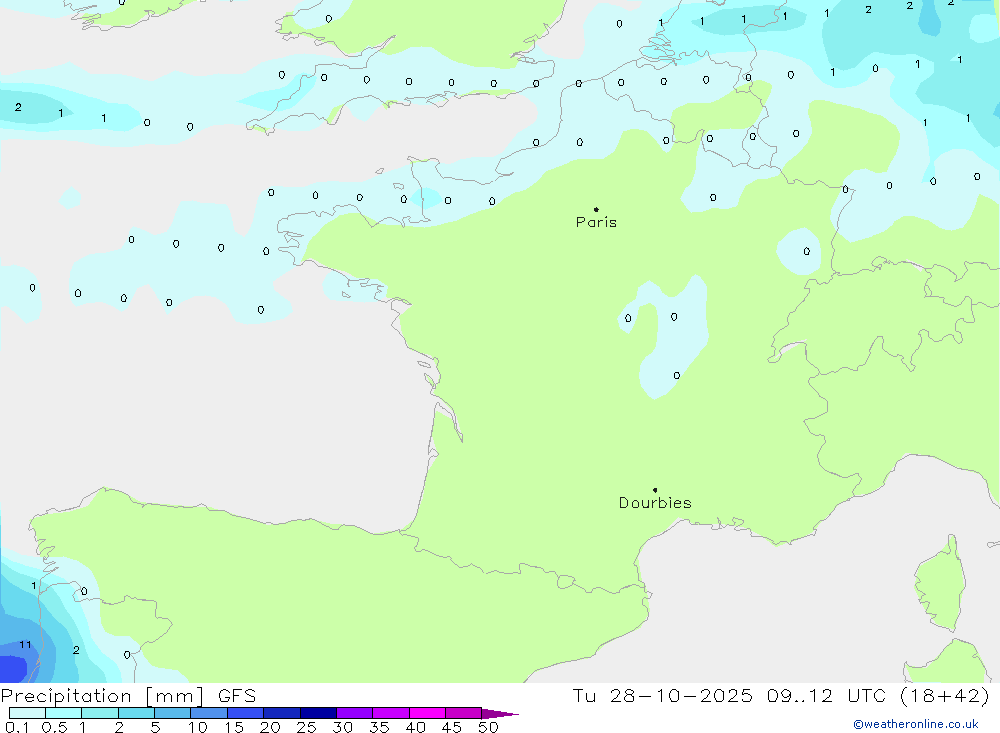Click the legend label '0.5'
Image resolution: width=1000 pixels, height=733 pixels.
click(x=54, y=727)
